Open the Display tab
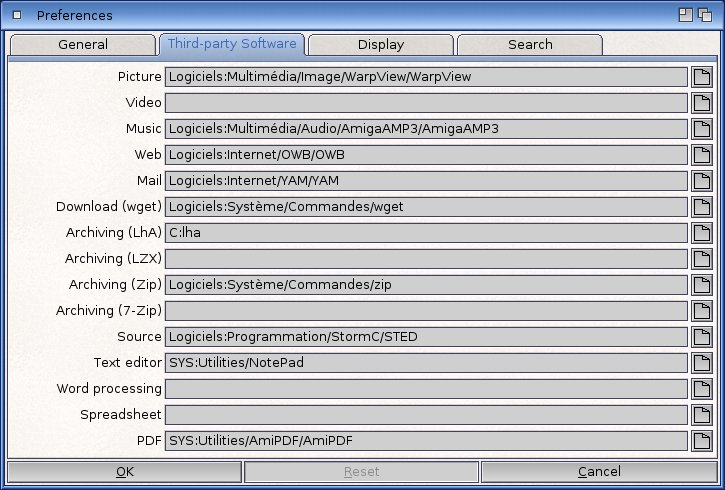 pyautogui.click(x=381, y=45)
